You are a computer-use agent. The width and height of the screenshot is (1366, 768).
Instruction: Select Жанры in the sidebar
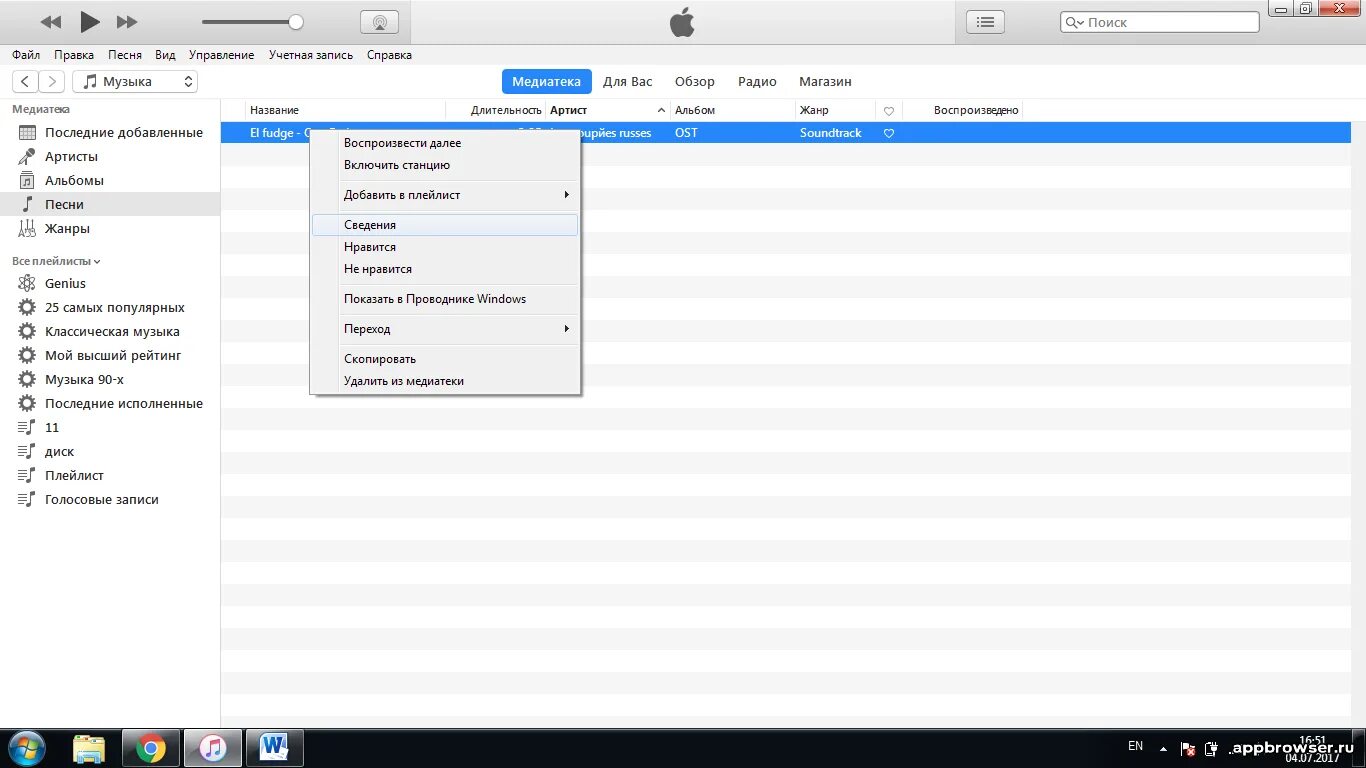tap(110, 228)
